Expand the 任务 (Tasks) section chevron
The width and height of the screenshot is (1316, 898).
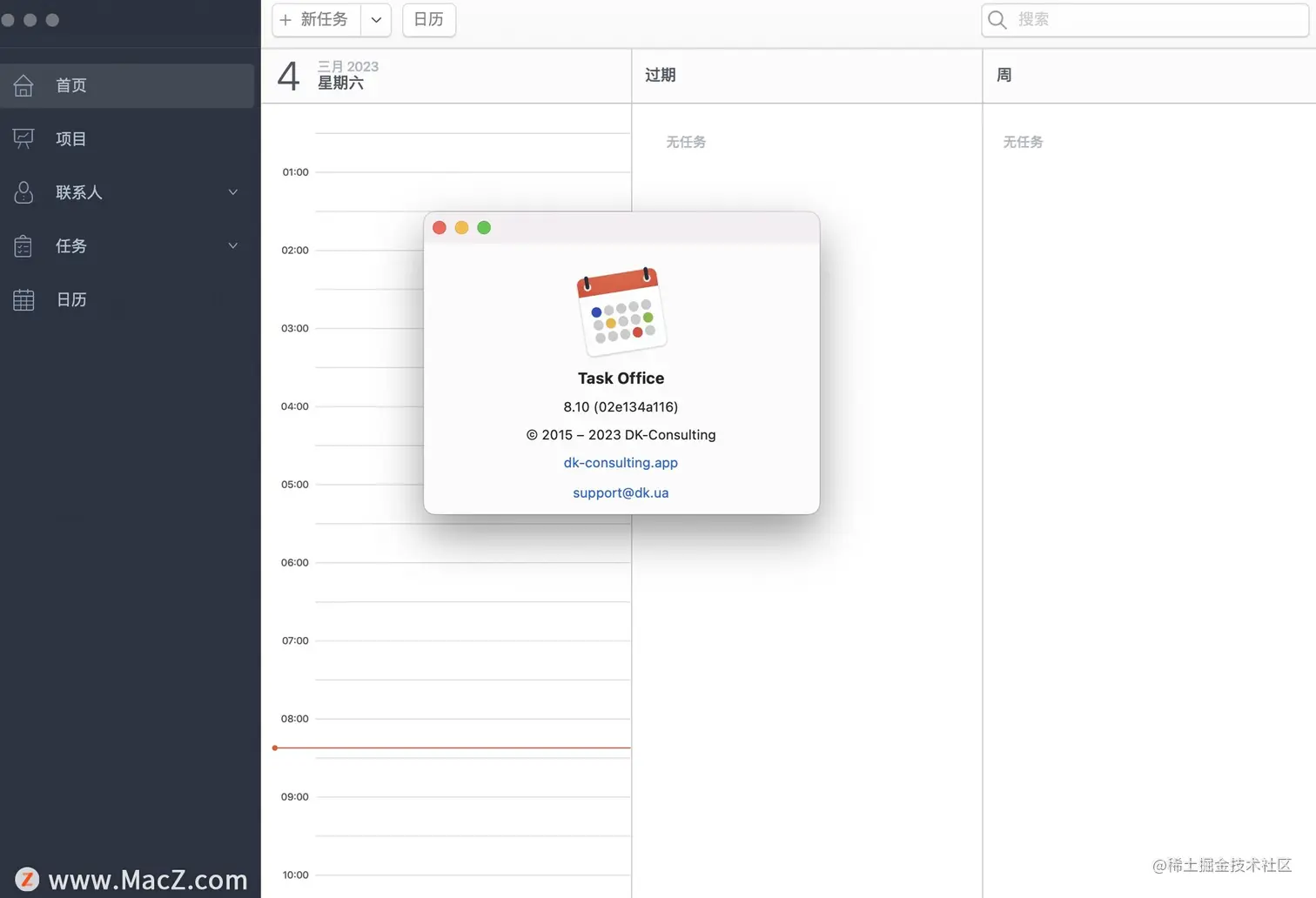pos(233,246)
